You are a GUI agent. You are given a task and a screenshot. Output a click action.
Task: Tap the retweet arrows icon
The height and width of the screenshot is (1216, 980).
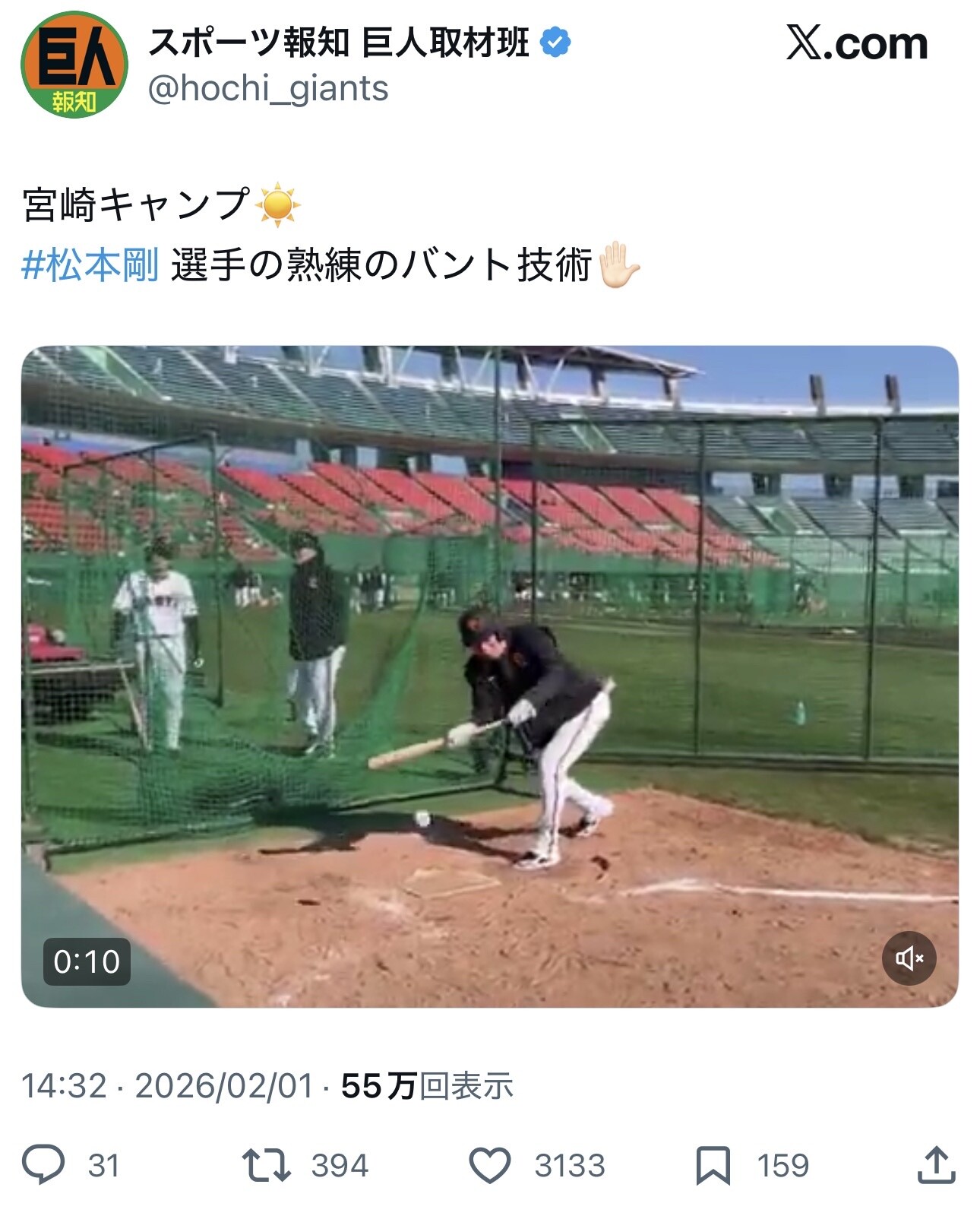tap(266, 1165)
